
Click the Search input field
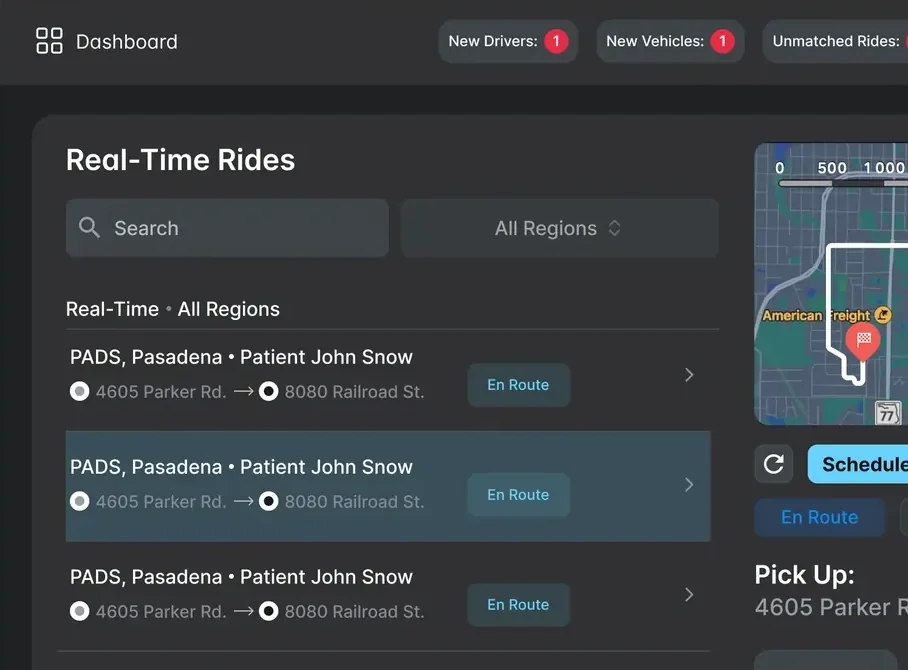click(227, 228)
